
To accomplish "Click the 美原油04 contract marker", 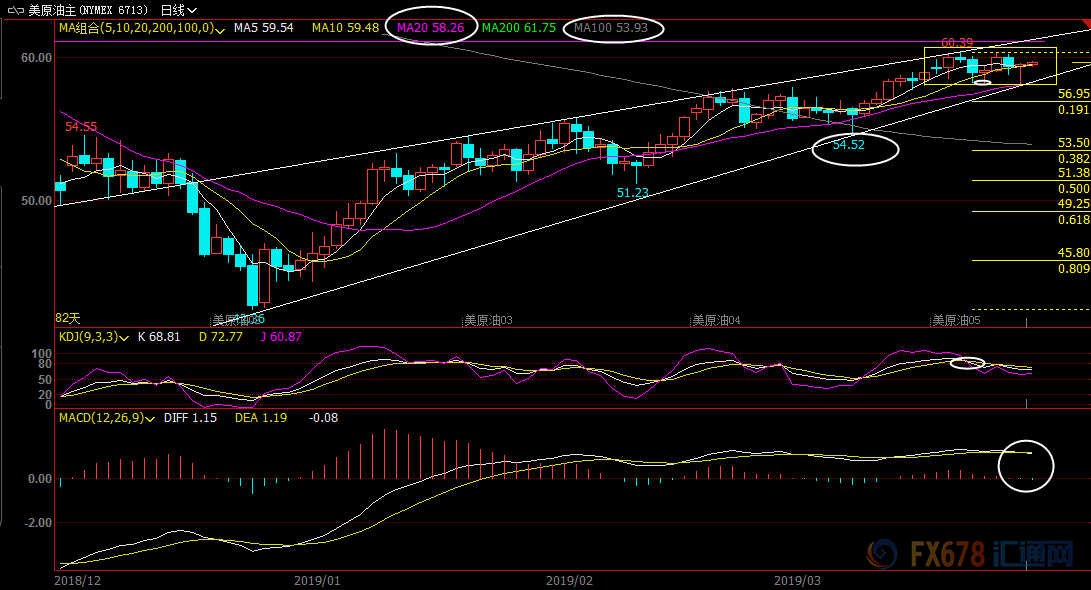I will point(716,320).
